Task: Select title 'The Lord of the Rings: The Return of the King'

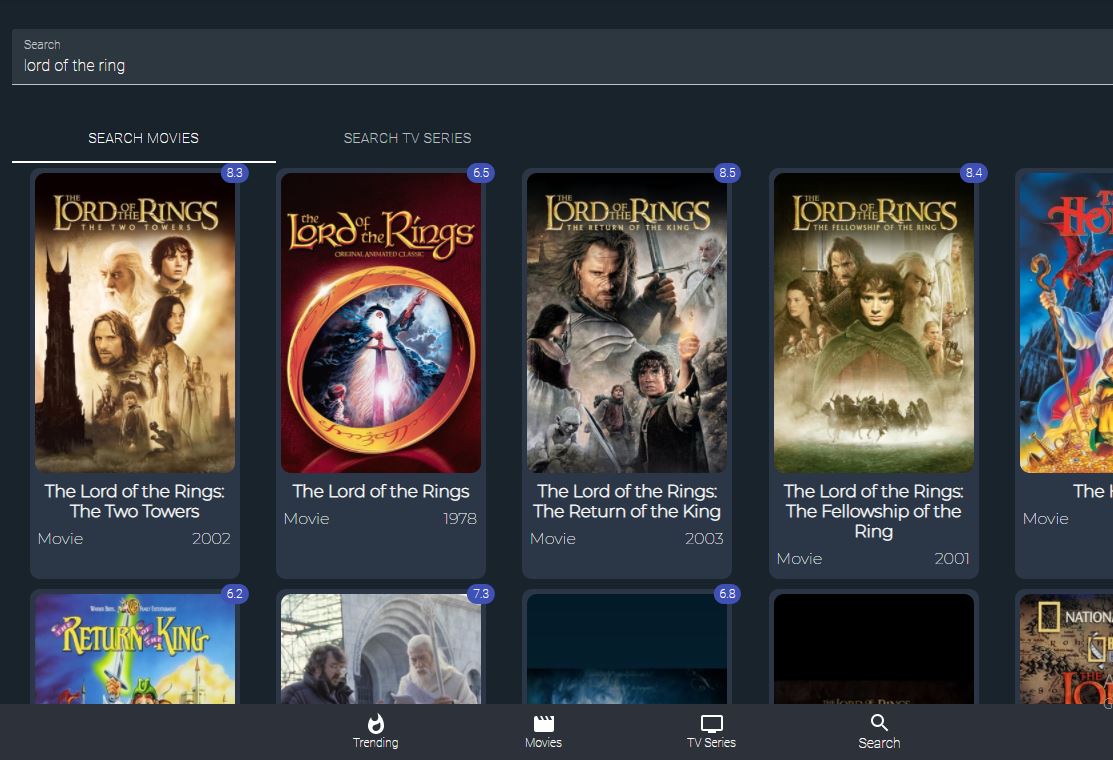Action: 627,501
